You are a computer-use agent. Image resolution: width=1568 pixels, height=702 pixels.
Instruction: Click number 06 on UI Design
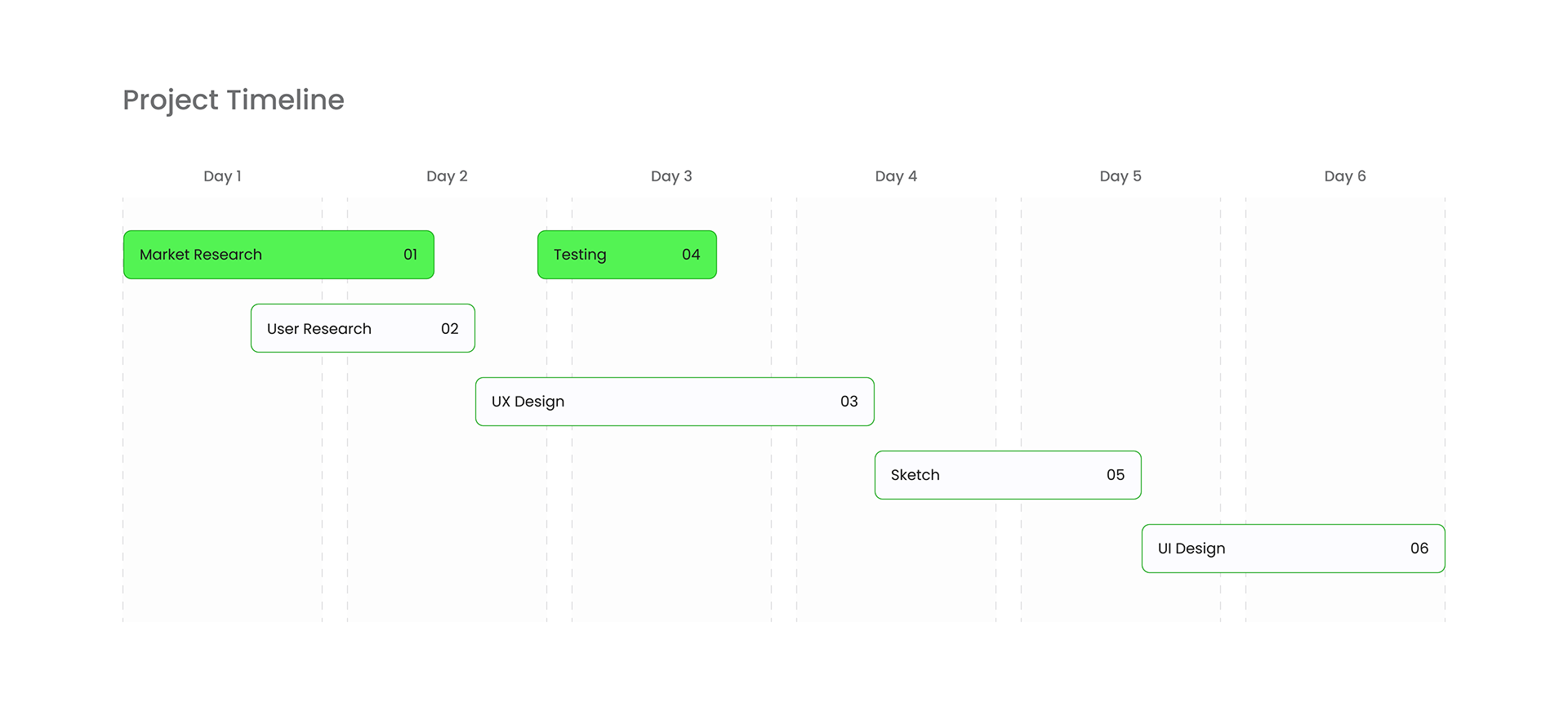coord(1419,549)
